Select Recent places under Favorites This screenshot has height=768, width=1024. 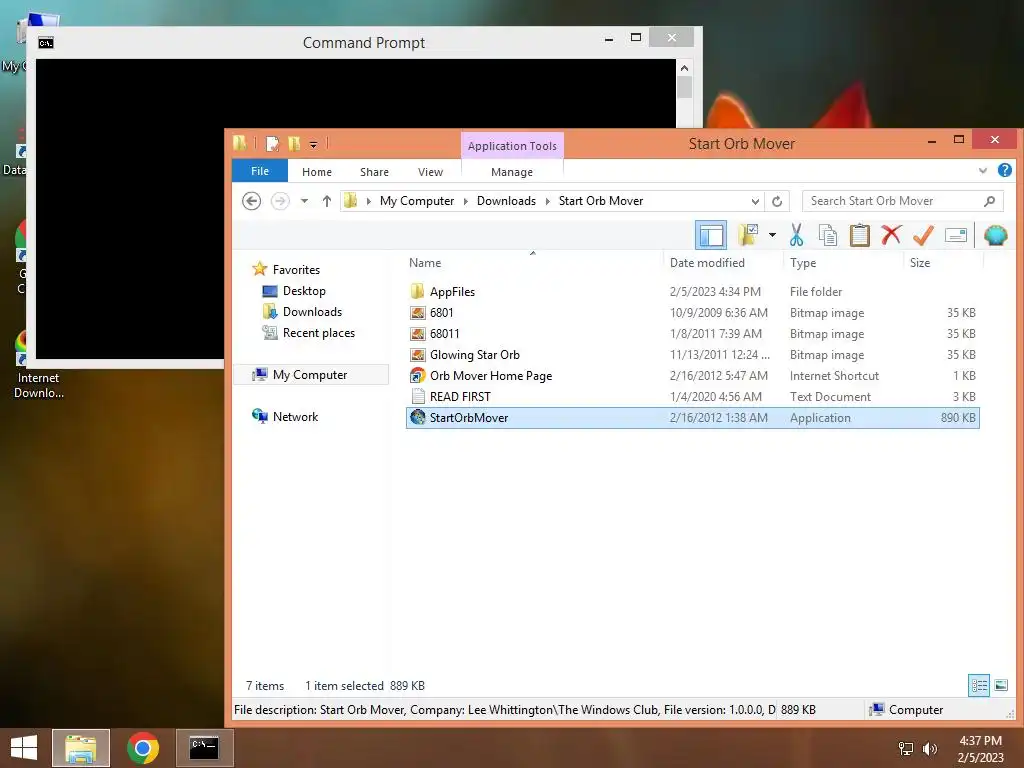point(309,332)
